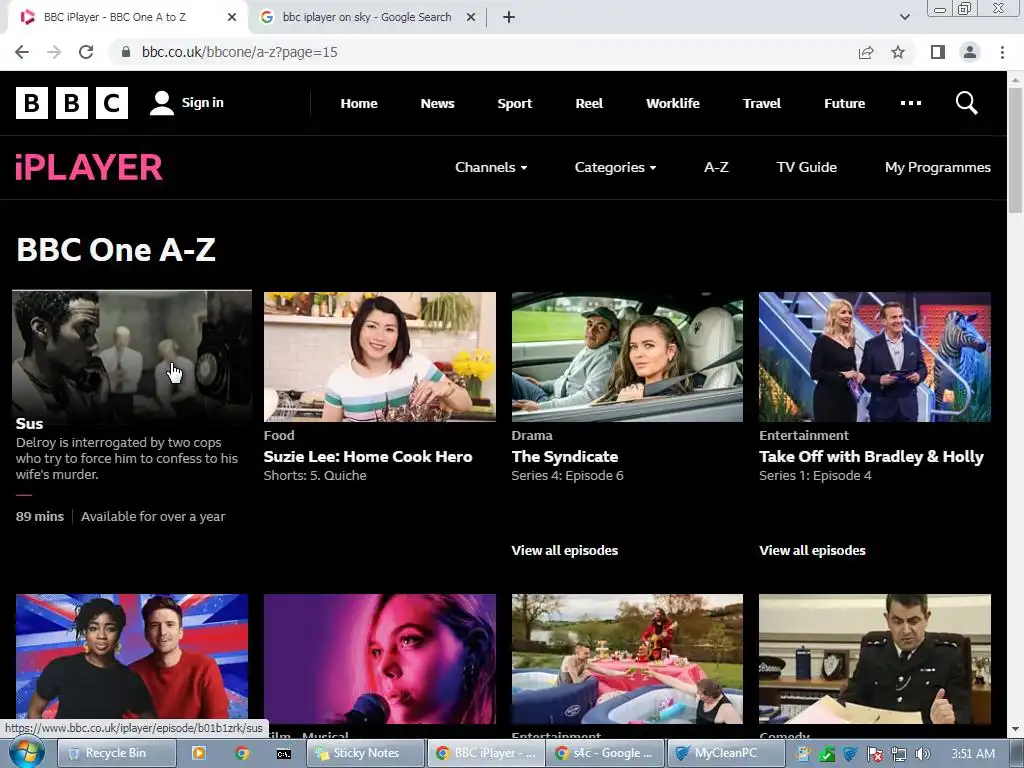Open Sticky Notes from the taskbar
This screenshot has width=1024, height=768.
pos(366,753)
